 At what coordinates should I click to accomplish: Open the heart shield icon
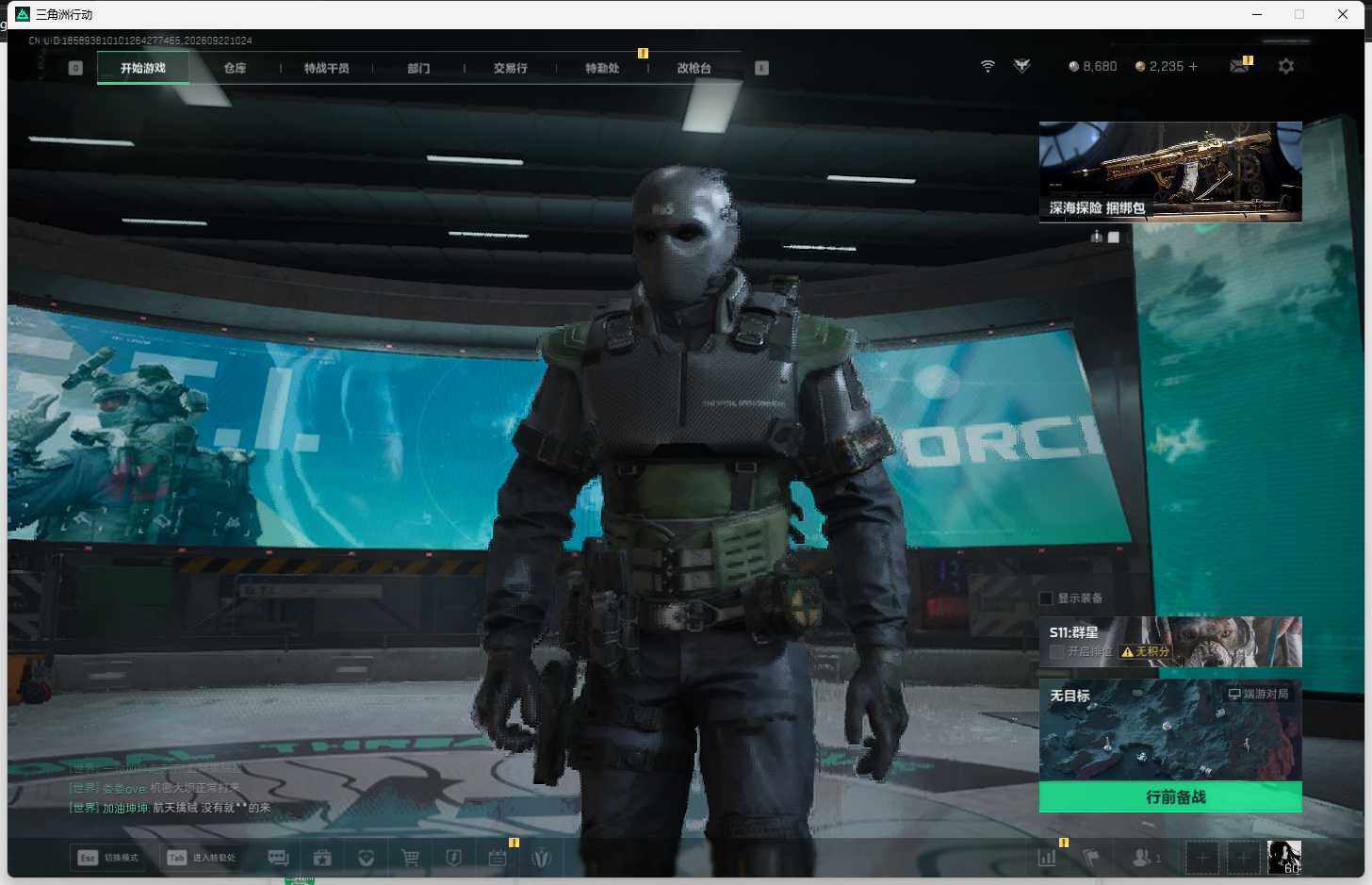coord(367,858)
